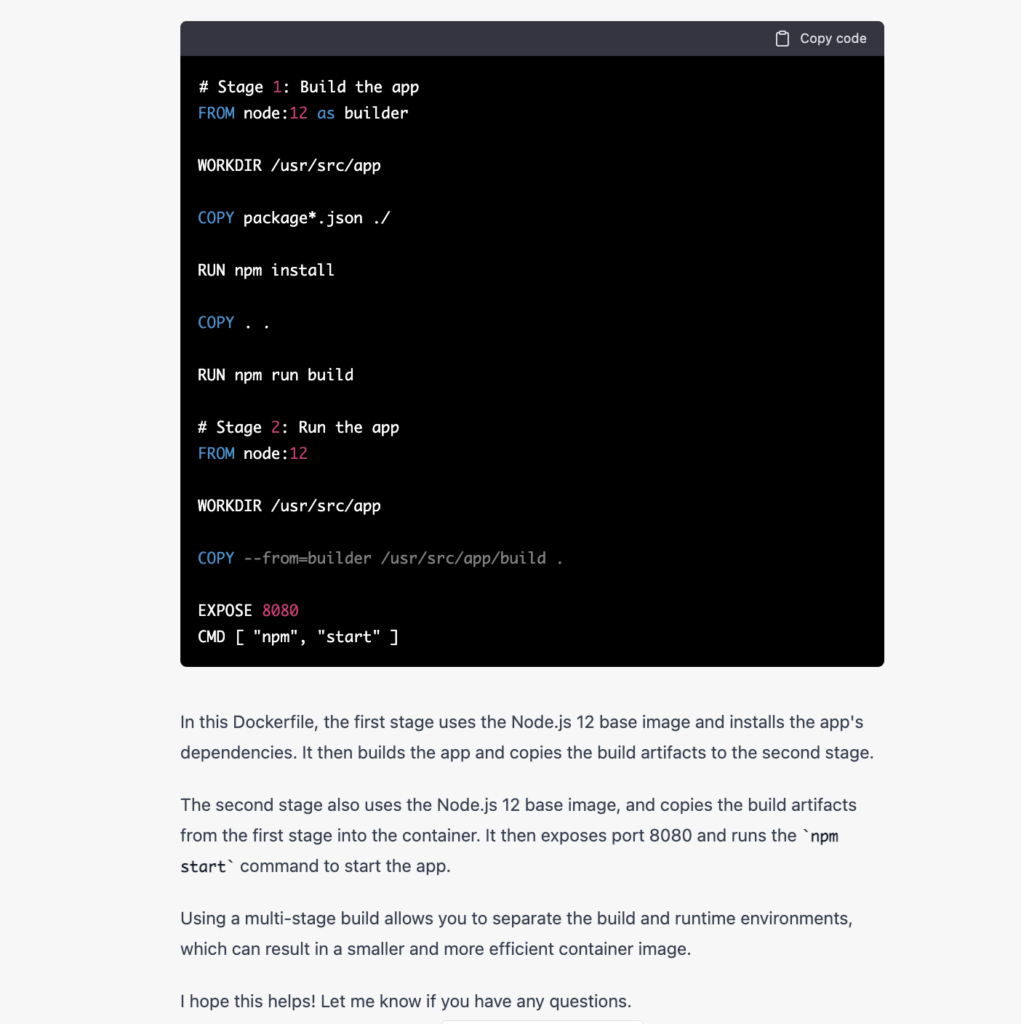
Task: Click the clipboard icon in code header
Action: tap(782, 39)
